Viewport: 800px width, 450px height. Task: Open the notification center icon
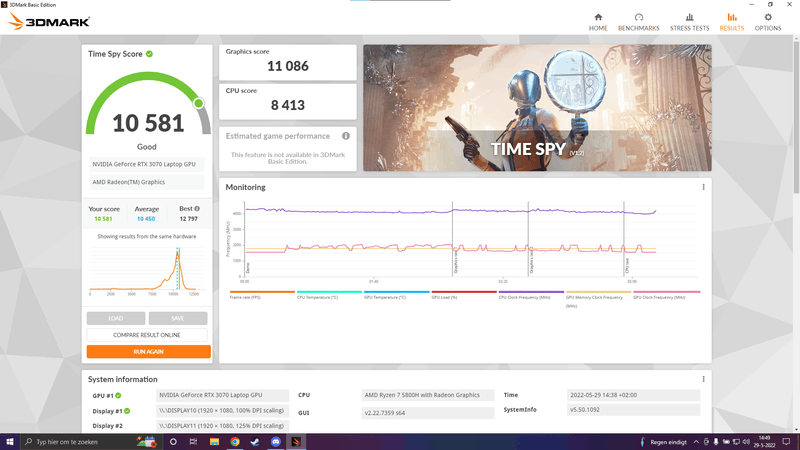coord(786,442)
